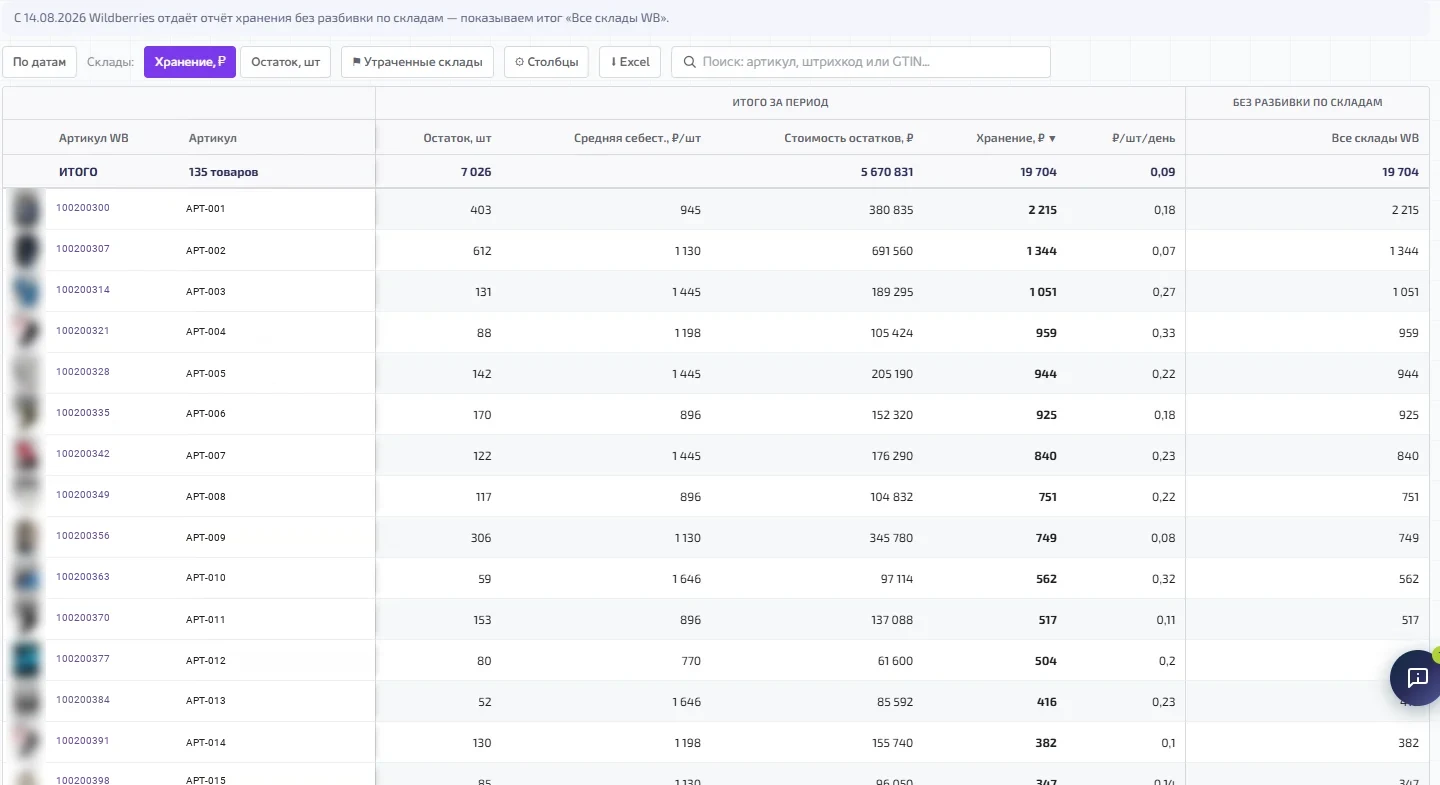Click product thumbnail for АРТ-003
Viewport: 1440px width, 785px height.
coord(26,292)
